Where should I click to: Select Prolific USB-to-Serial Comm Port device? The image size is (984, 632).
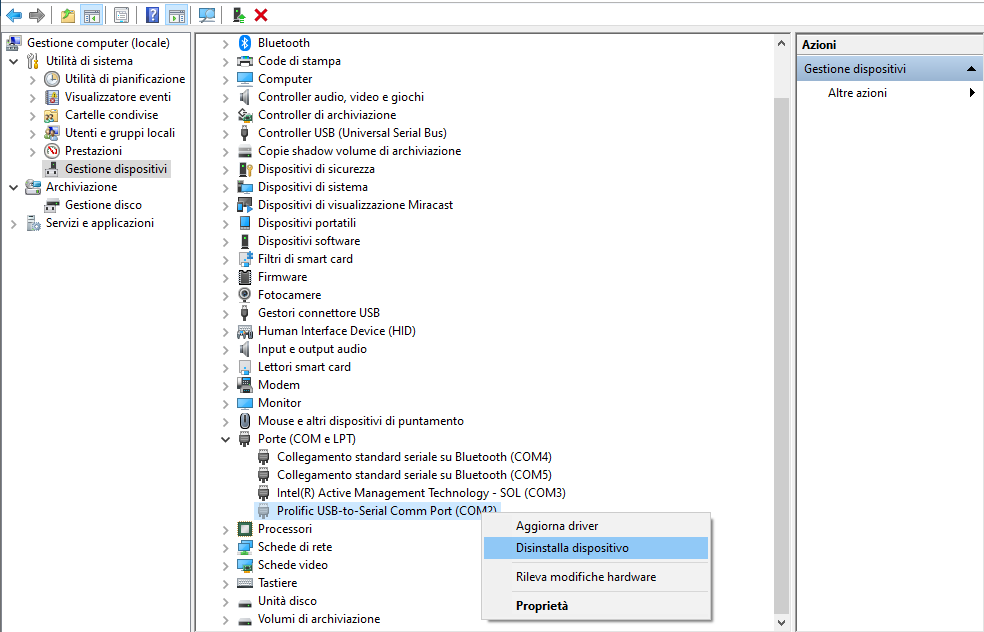pos(387,511)
